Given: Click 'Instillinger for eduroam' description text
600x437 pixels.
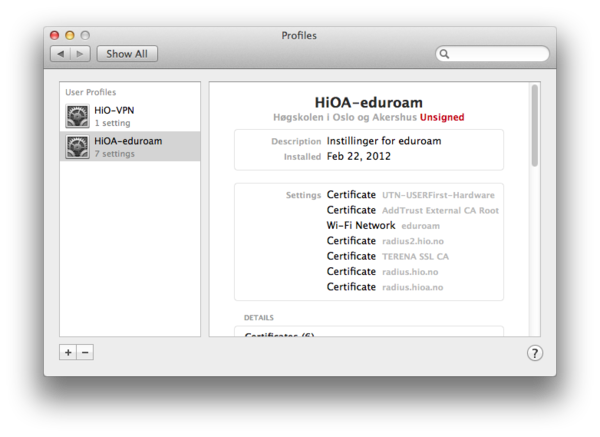Looking at the screenshot, I should coord(384,141).
